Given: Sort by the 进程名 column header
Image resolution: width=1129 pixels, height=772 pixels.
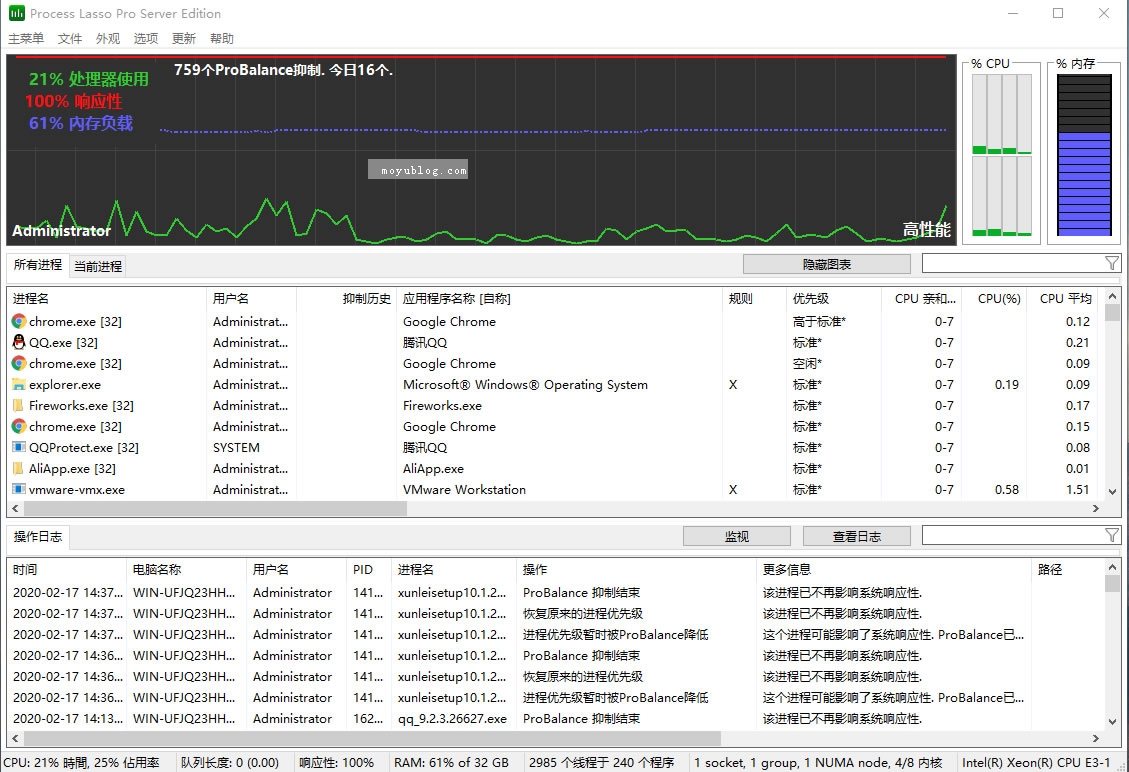Looking at the screenshot, I should point(107,298).
